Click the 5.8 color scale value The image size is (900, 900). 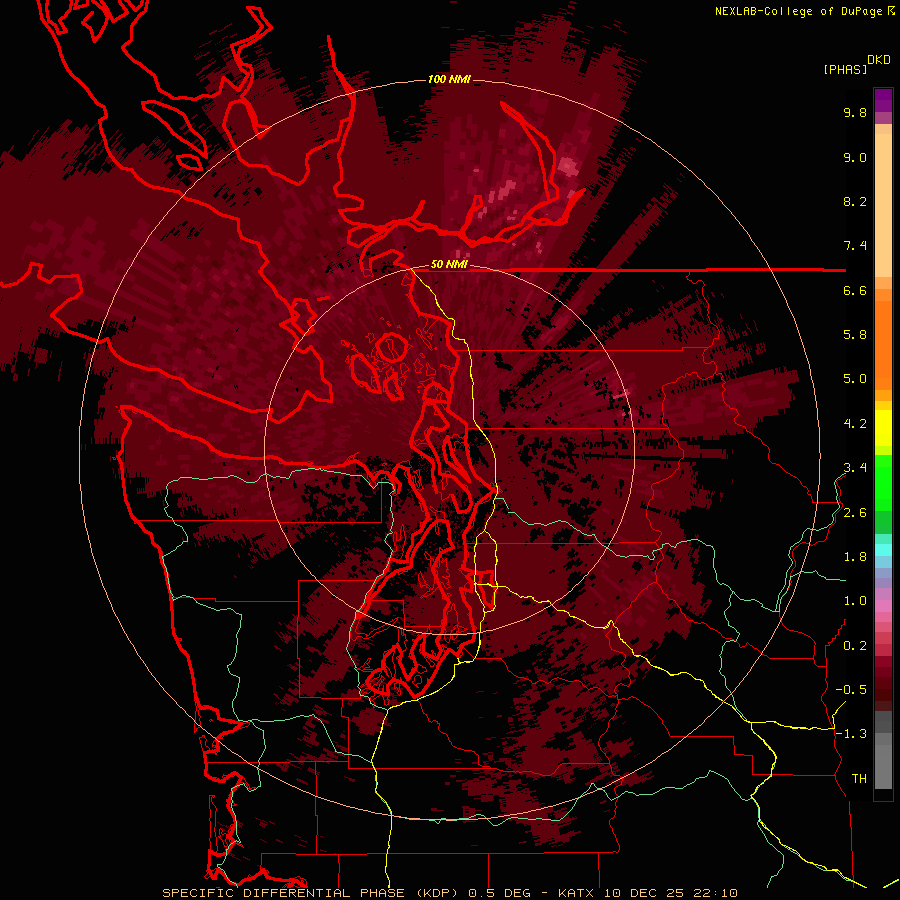click(855, 335)
